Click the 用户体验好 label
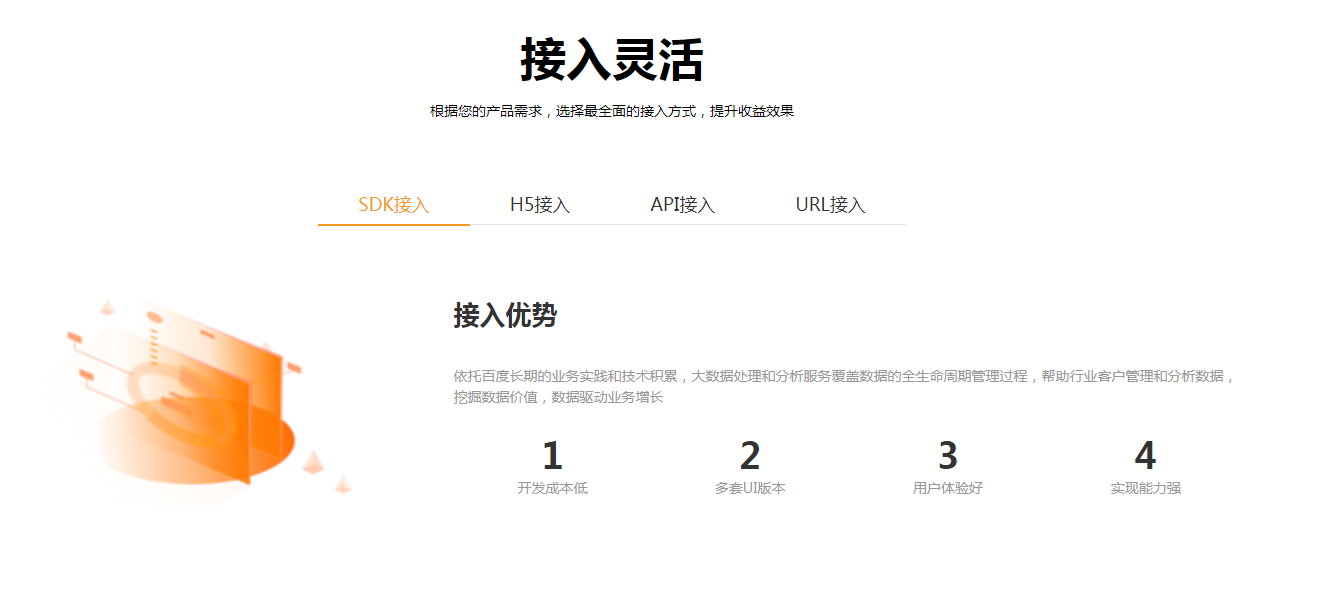This screenshot has width=1332, height=612. pos(948,489)
